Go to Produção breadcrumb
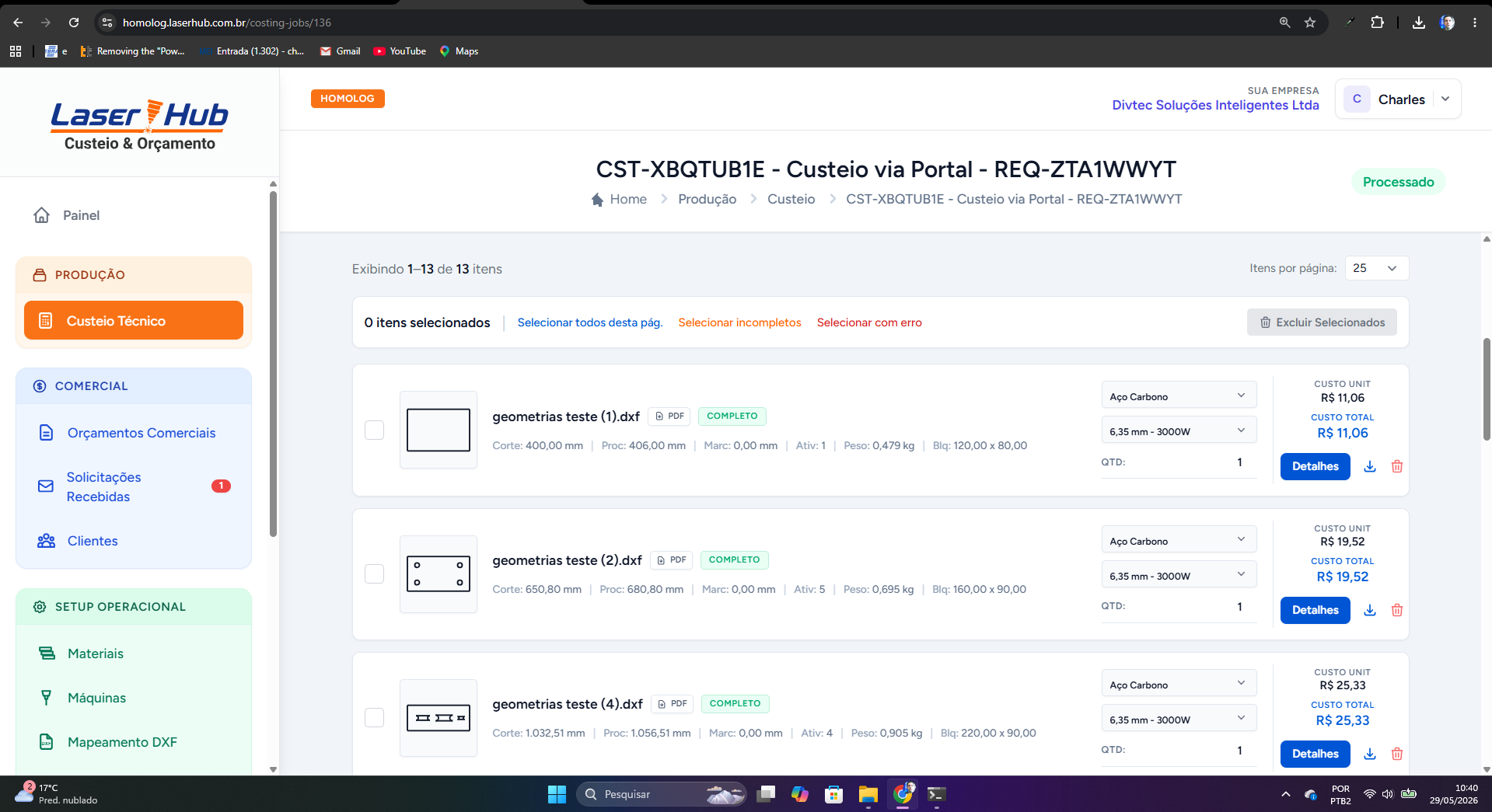Screen dimensions: 1492x812 pyautogui.click(x=707, y=199)
